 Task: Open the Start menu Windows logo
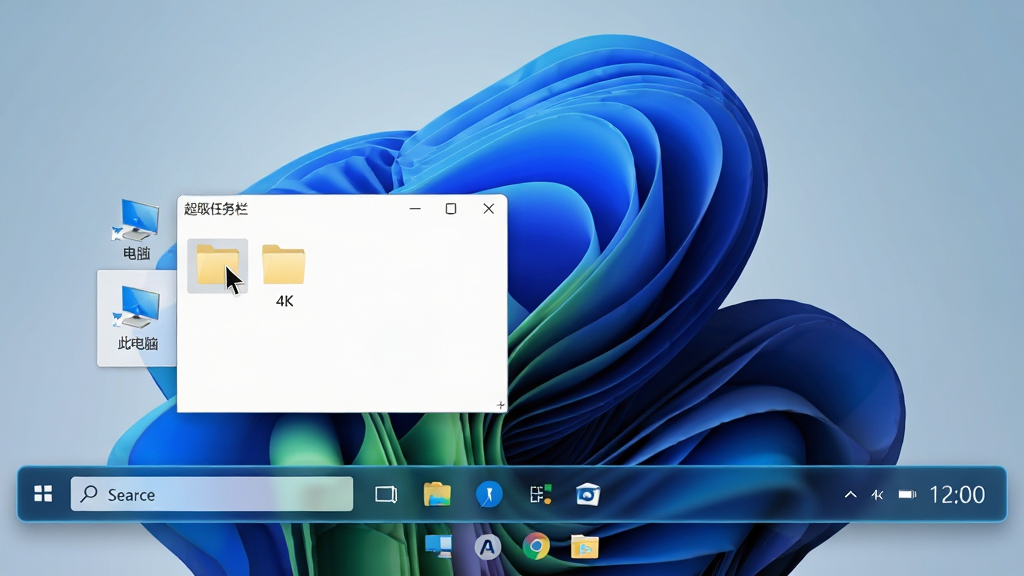point(43,494)
